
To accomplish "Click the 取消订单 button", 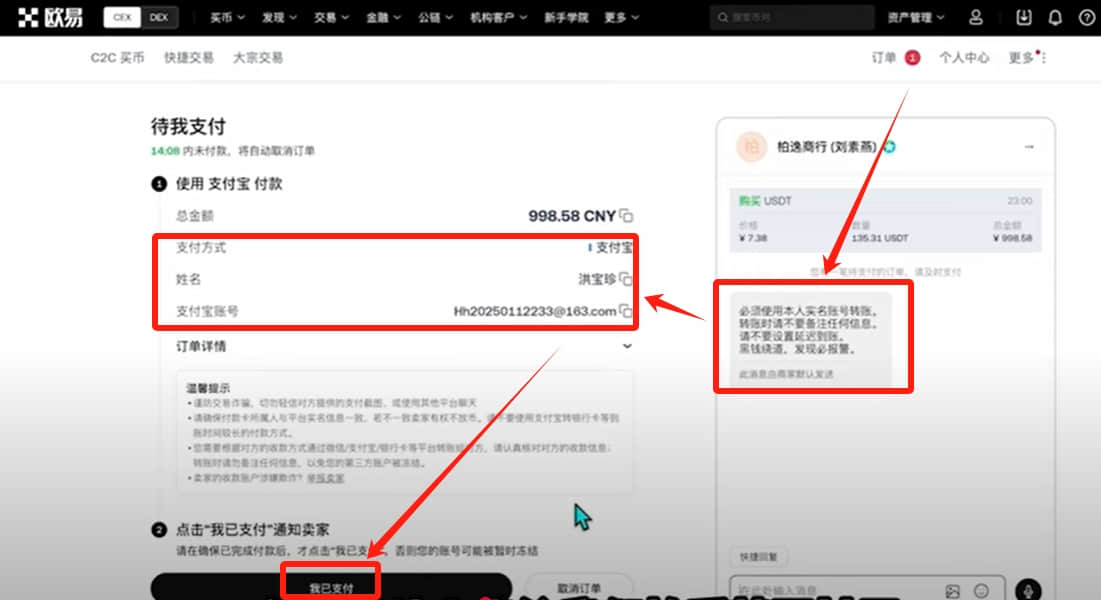I will pyautogui.click(x=579, y=587).
